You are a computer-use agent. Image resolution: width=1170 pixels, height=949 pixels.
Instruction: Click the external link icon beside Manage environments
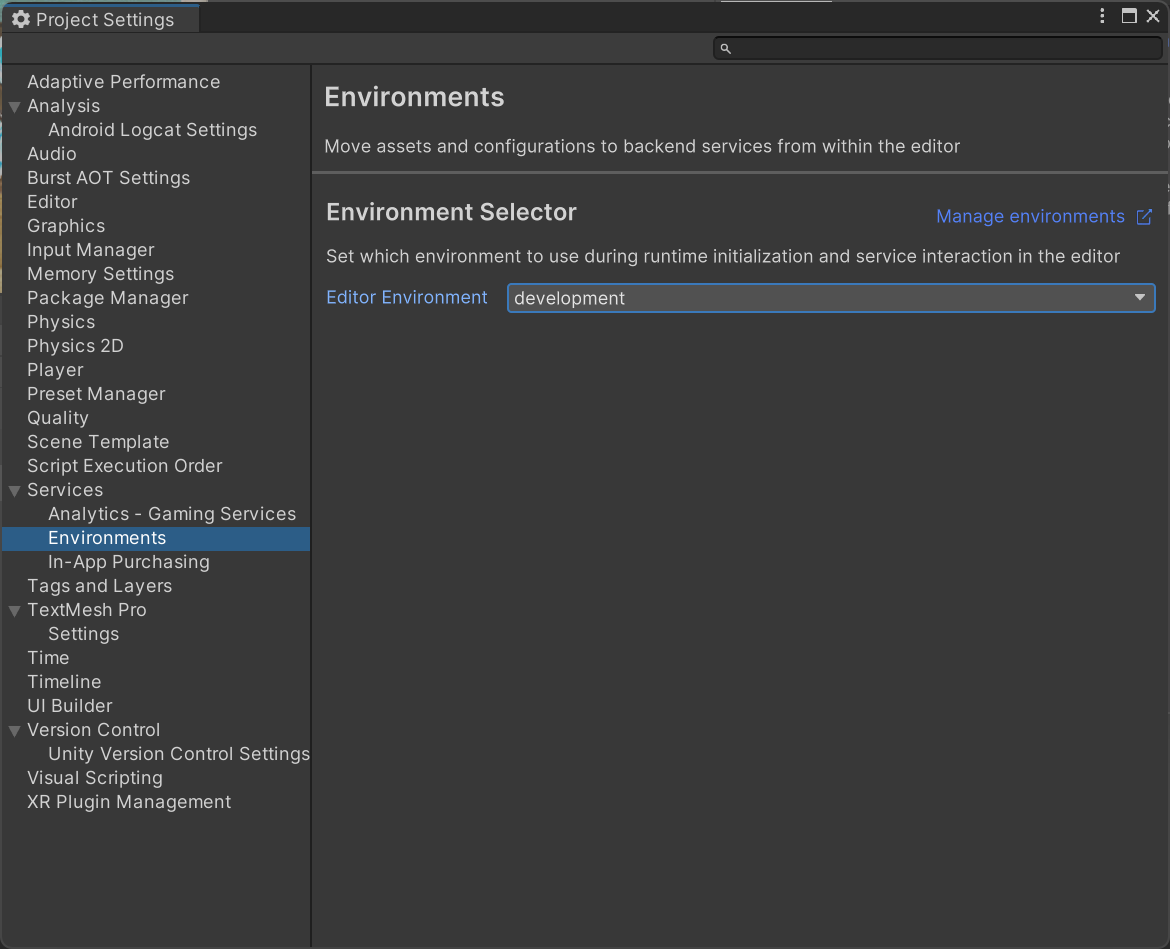1145,217
